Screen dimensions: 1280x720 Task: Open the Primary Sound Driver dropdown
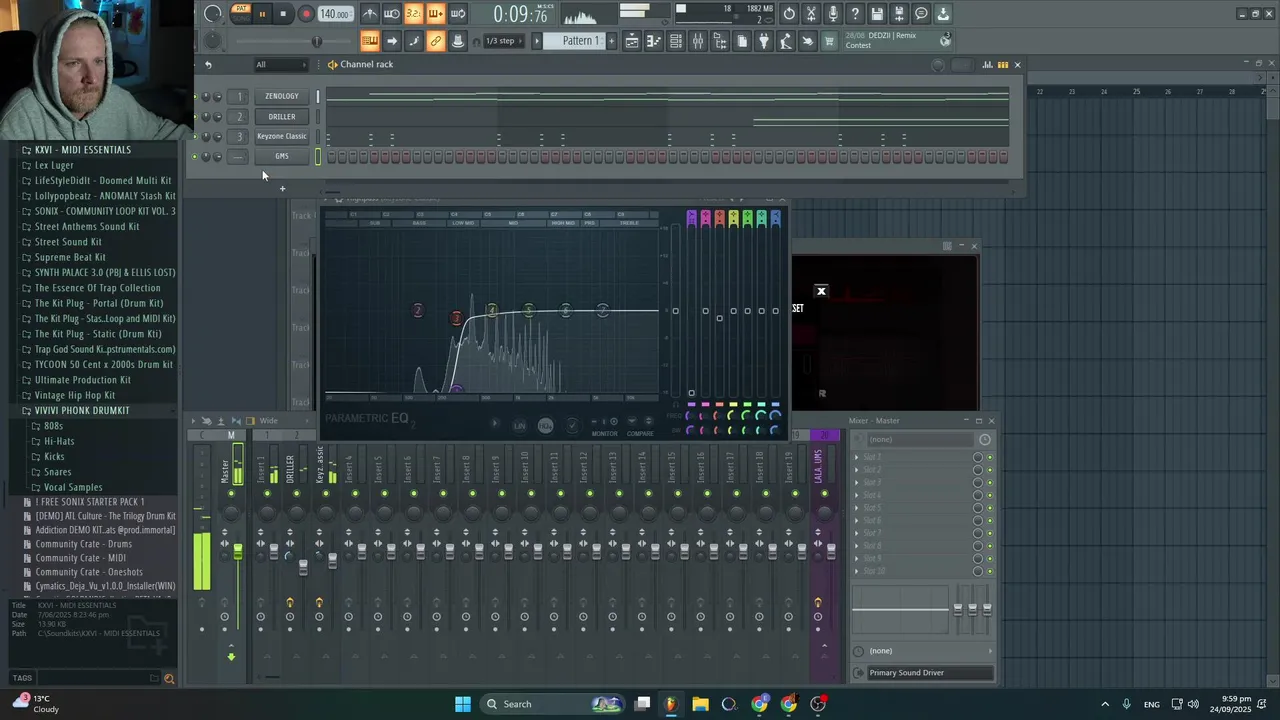click(930, 673)
